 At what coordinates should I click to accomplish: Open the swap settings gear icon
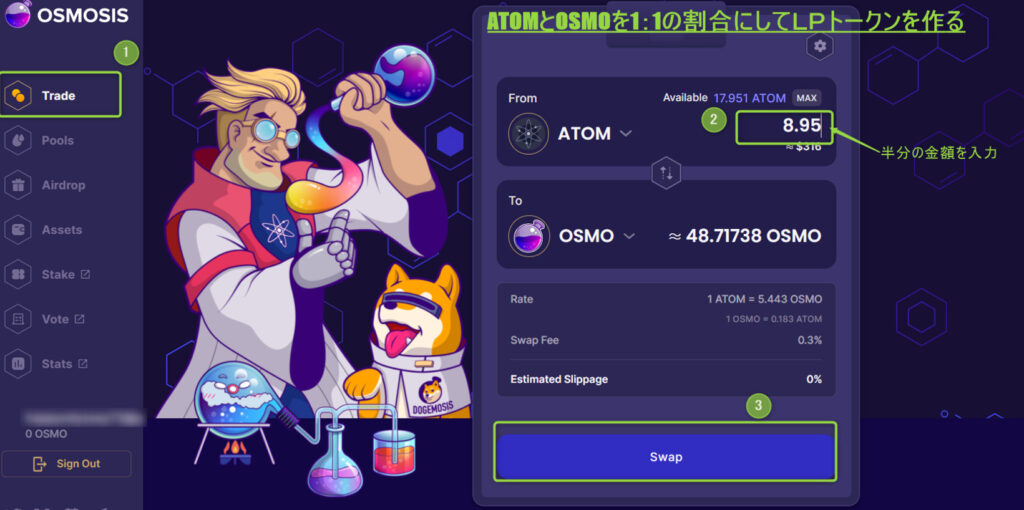820,46
